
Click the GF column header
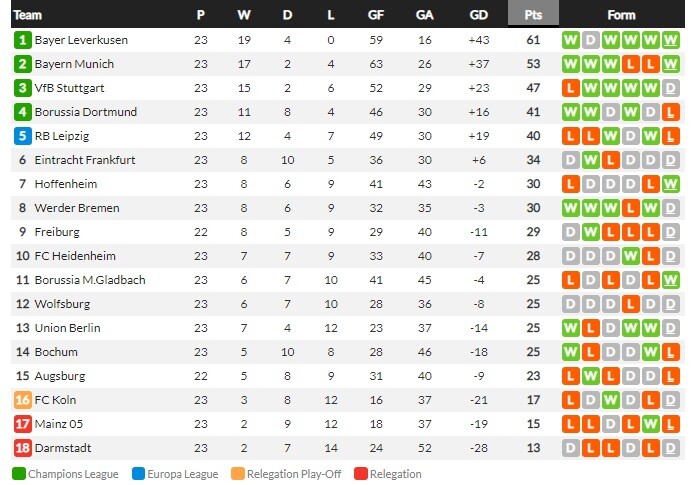tap(376, 15)
